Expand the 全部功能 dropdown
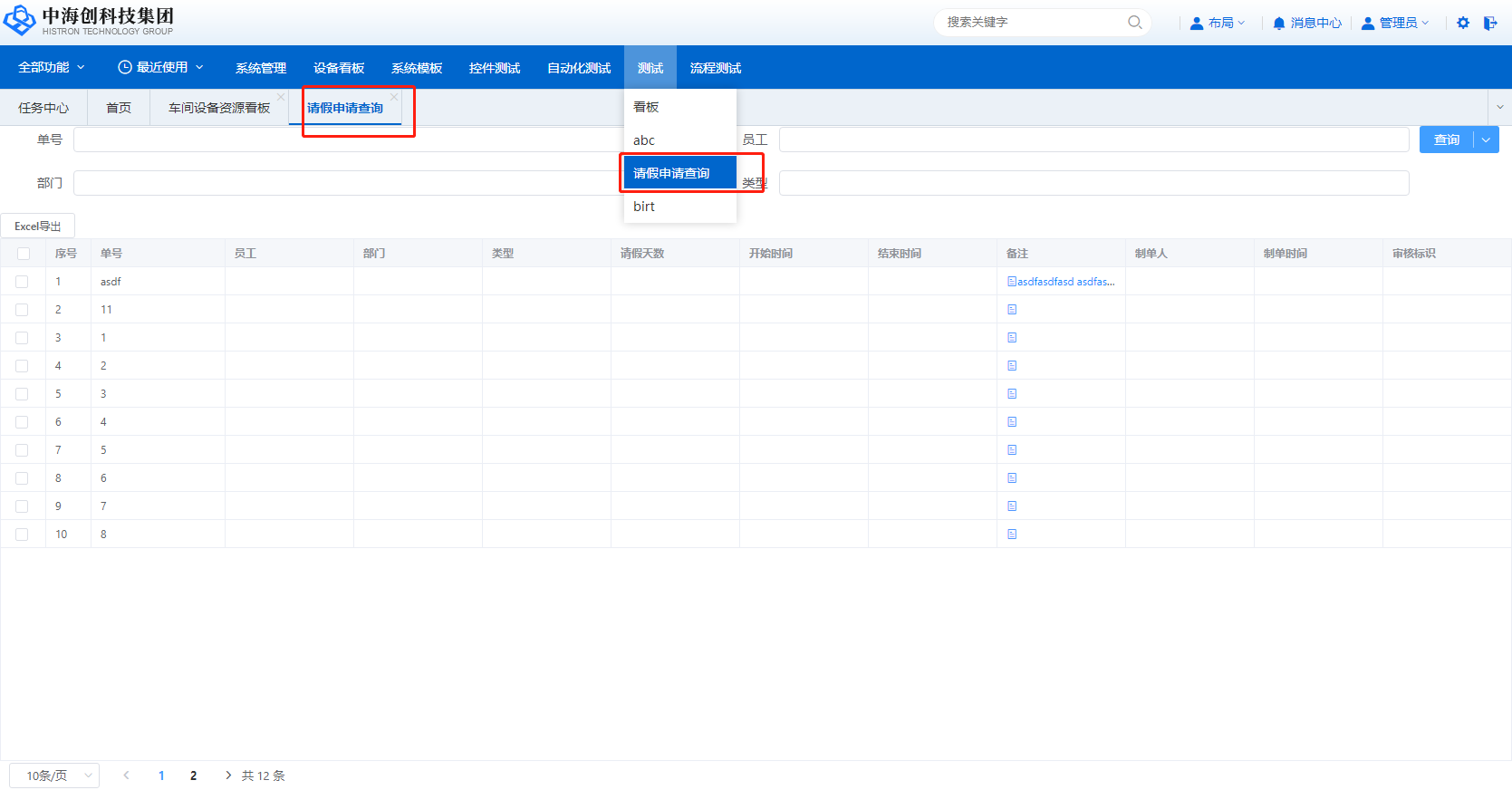 pos(52,68)
